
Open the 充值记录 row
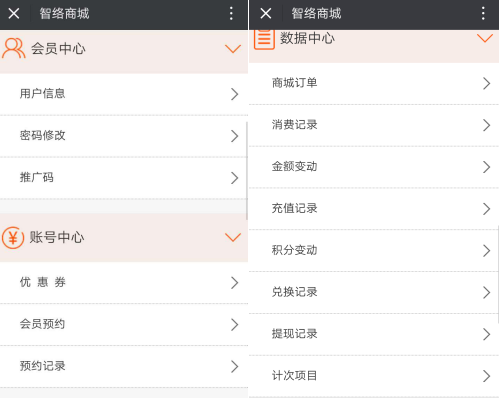pyautogui.click(x=374, y=209)
